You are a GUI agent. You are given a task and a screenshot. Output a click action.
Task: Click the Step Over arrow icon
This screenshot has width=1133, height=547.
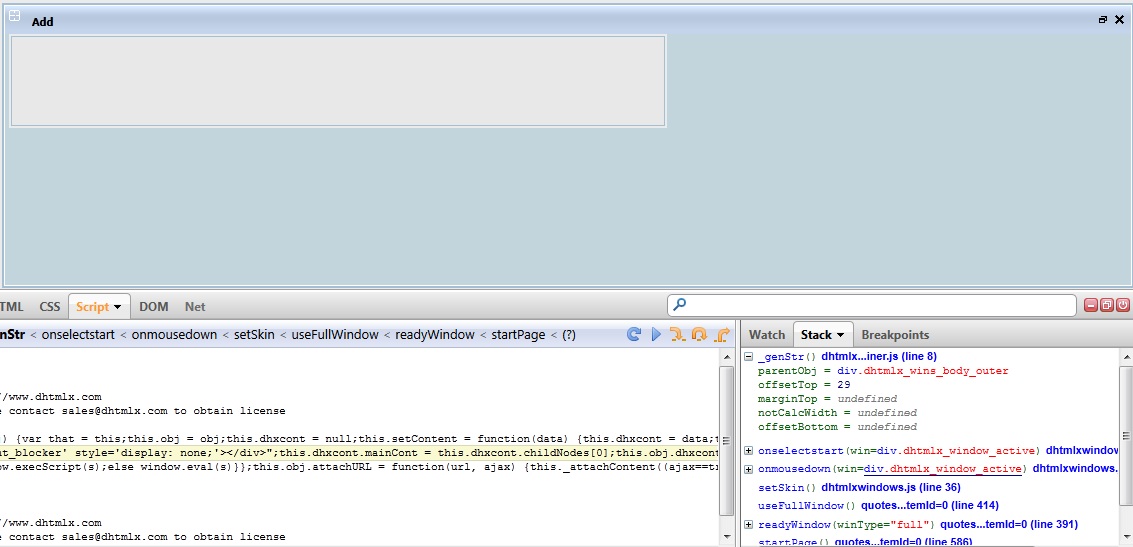[699, 334]
